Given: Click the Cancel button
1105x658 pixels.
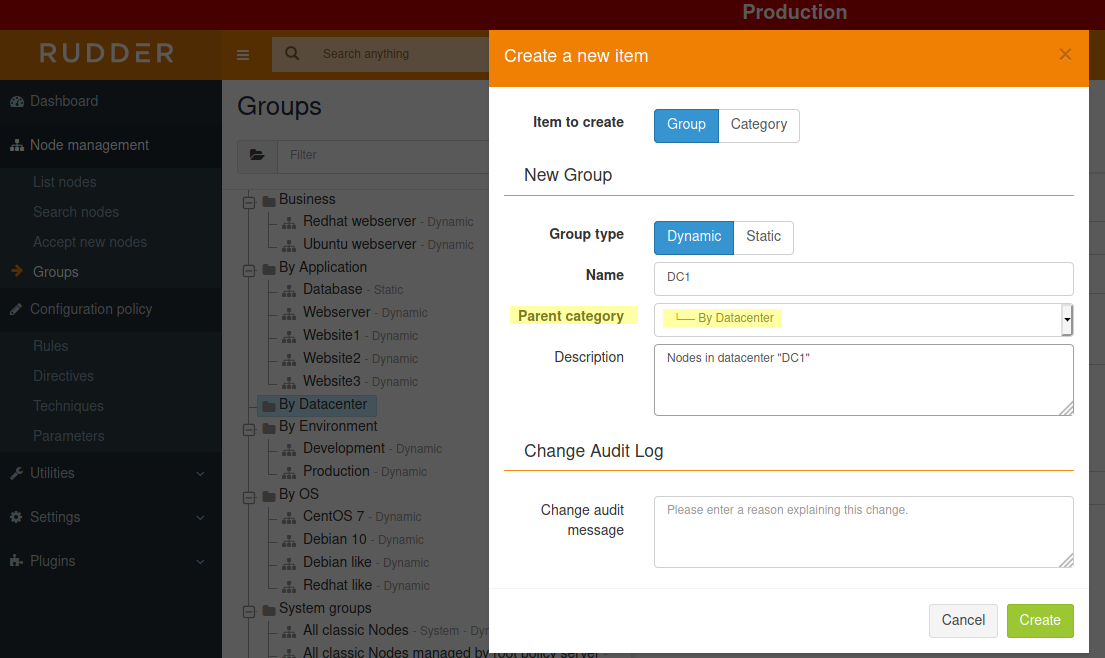Looking at the screenshot, I should coord(963,620).
